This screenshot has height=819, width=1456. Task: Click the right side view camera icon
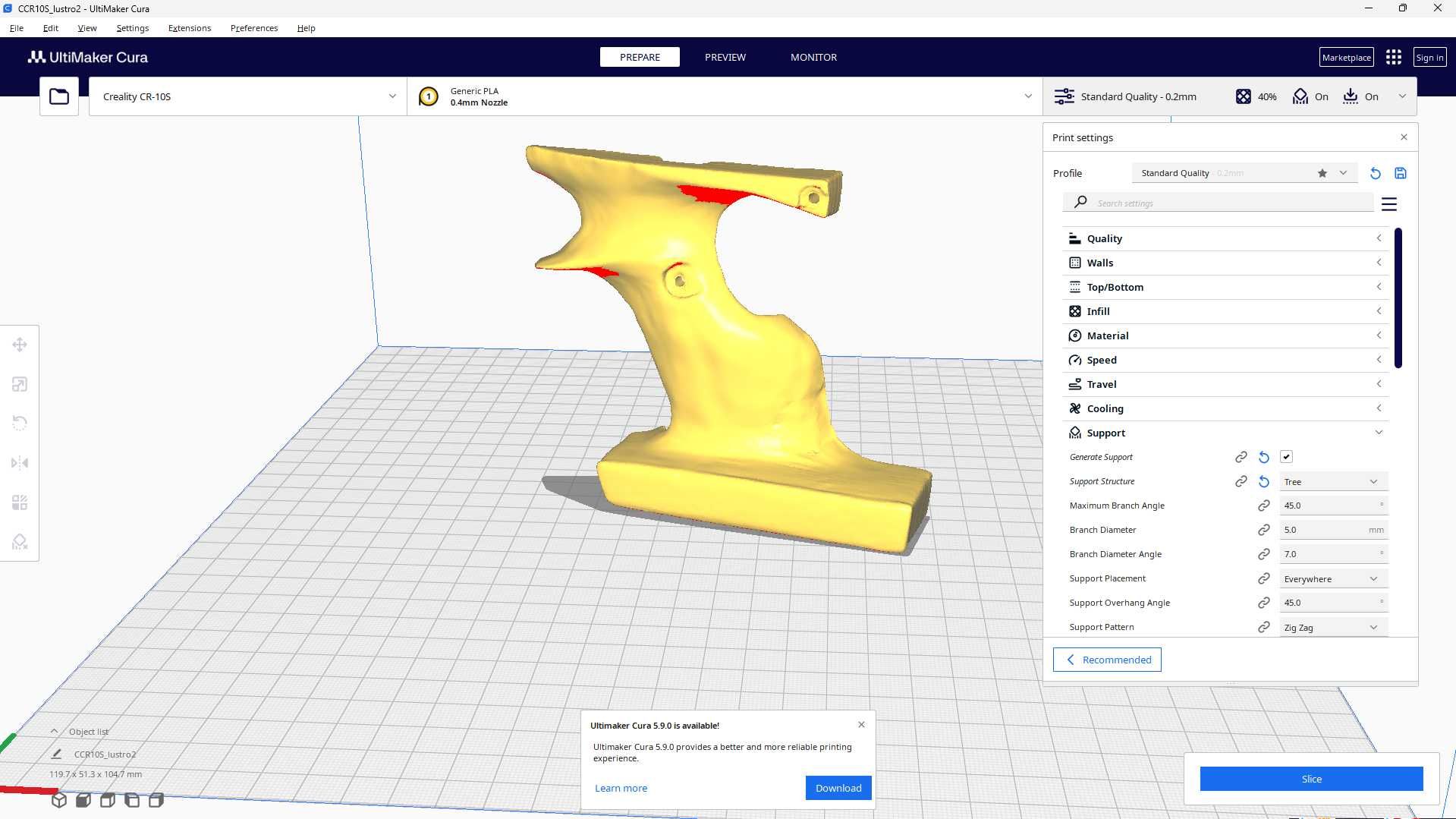point(156,800)
